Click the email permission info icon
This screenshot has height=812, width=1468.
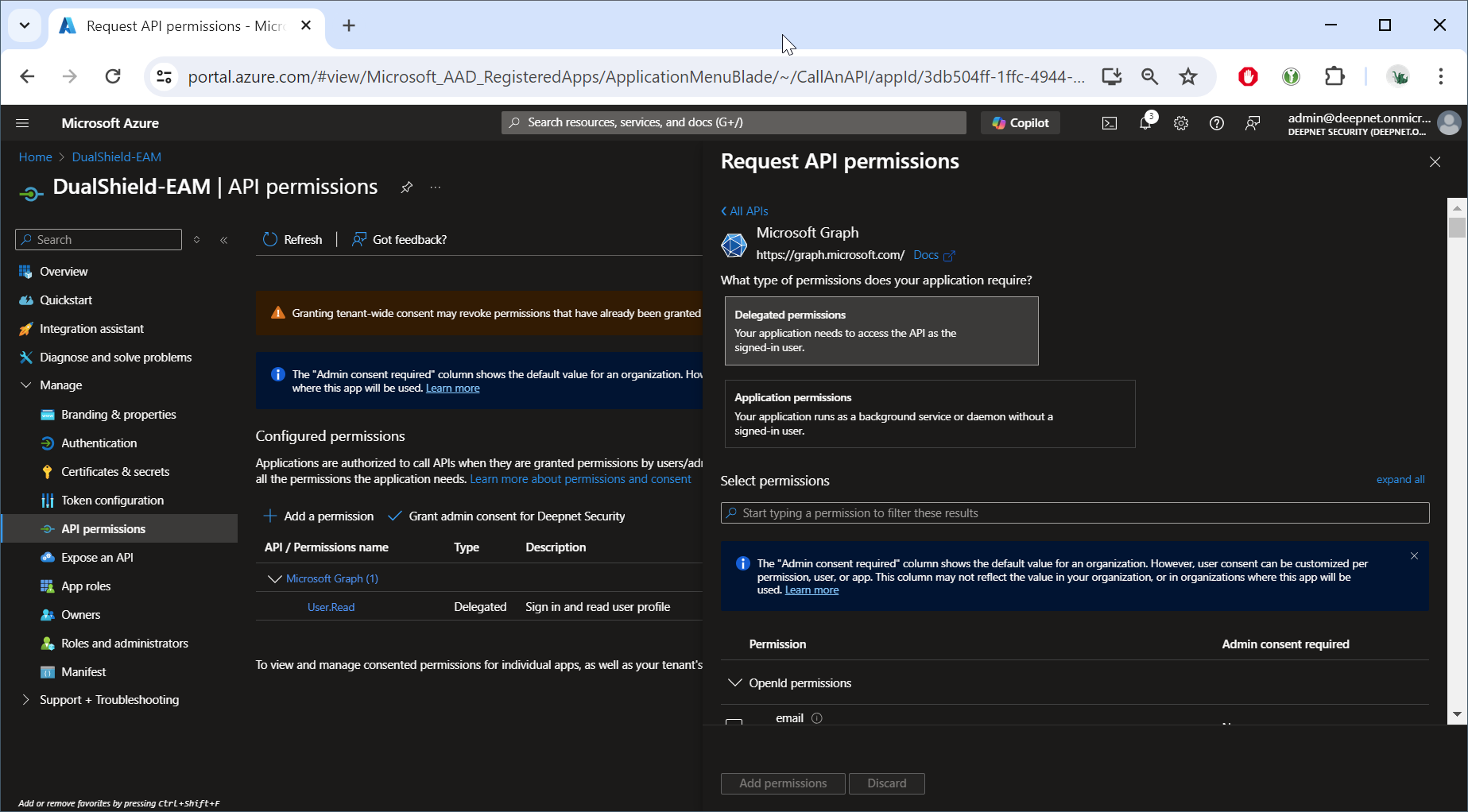(816, 718)
